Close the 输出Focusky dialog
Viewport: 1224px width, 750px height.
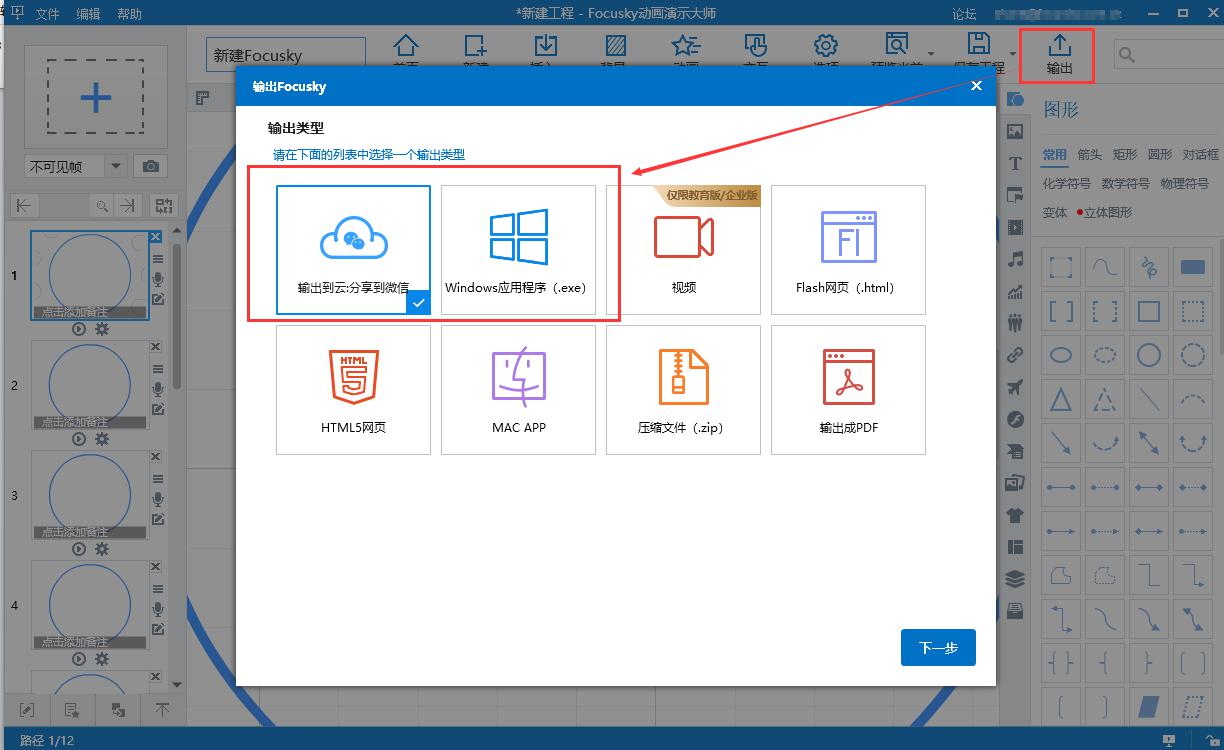(x=977, y=86)
